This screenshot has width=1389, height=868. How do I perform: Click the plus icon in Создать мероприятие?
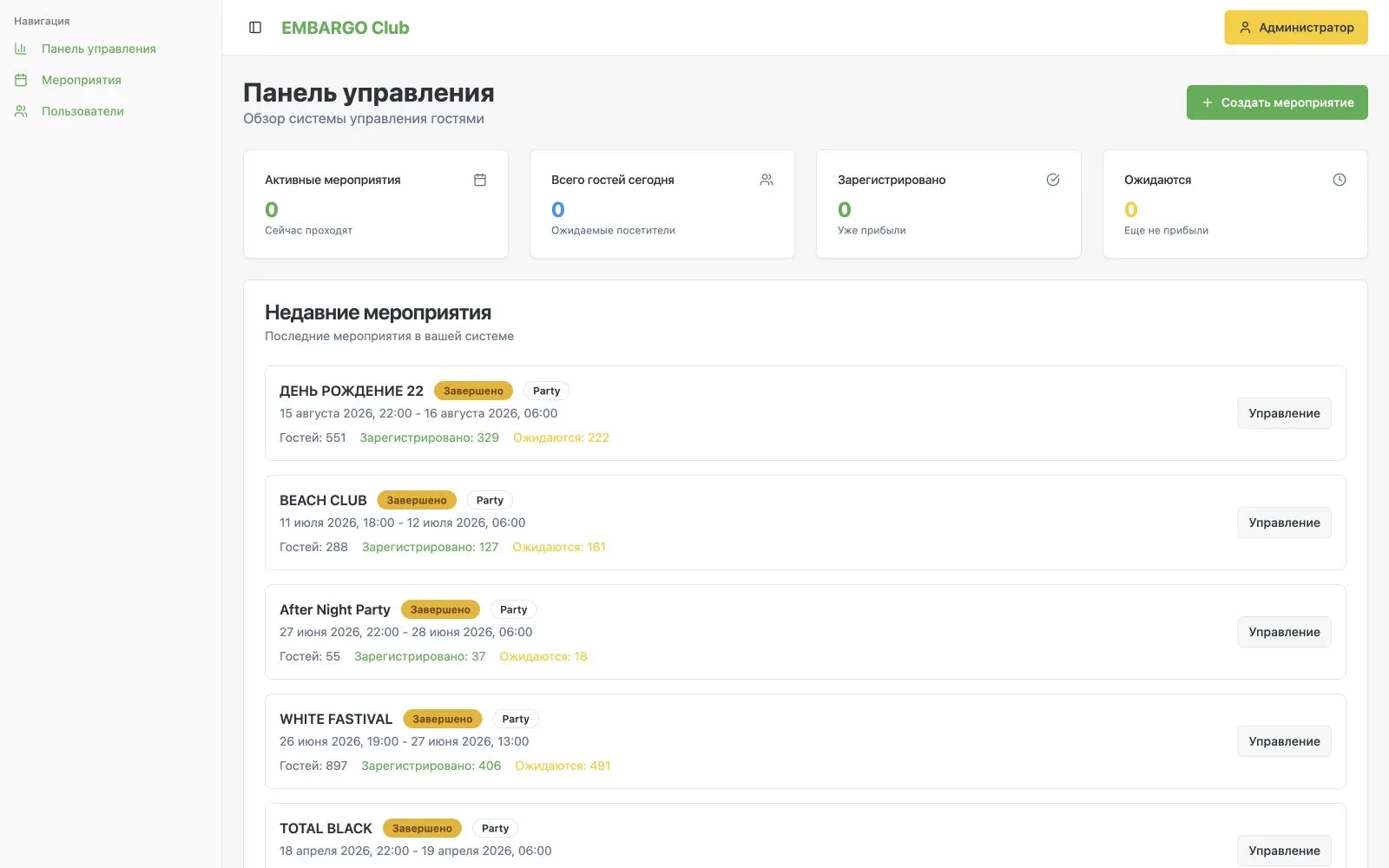tap(1207, 102)
